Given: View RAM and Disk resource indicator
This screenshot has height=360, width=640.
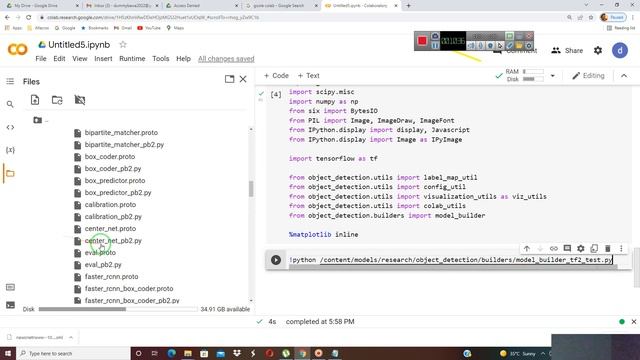Looking at the screenshot, I should click(x=524, y=76).
